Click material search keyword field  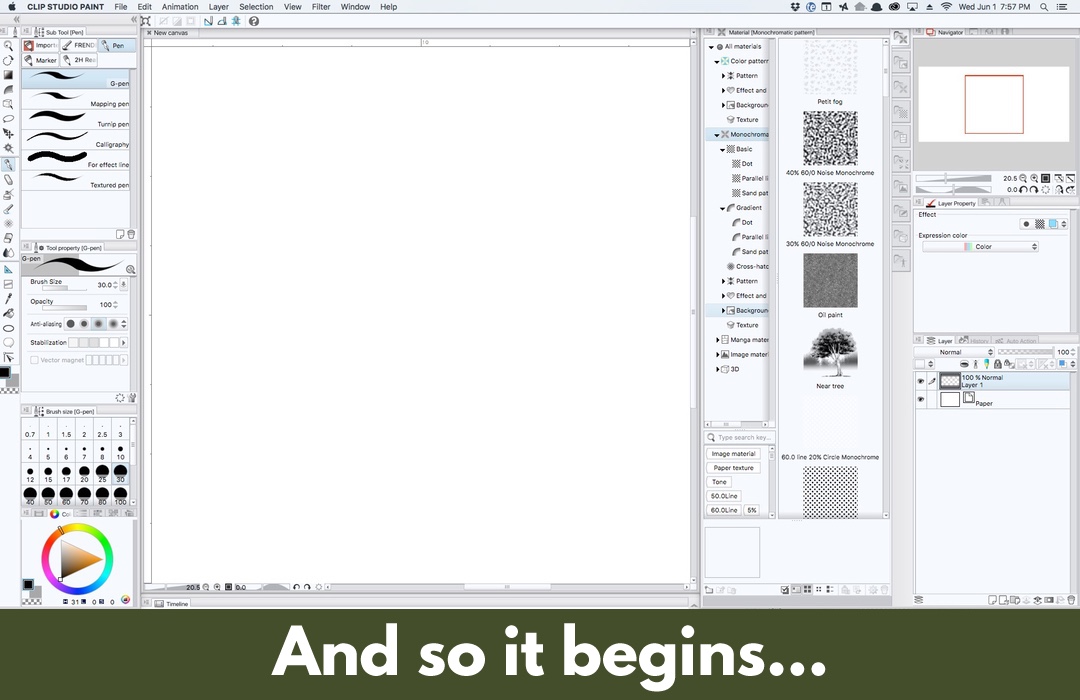(740, 438)
